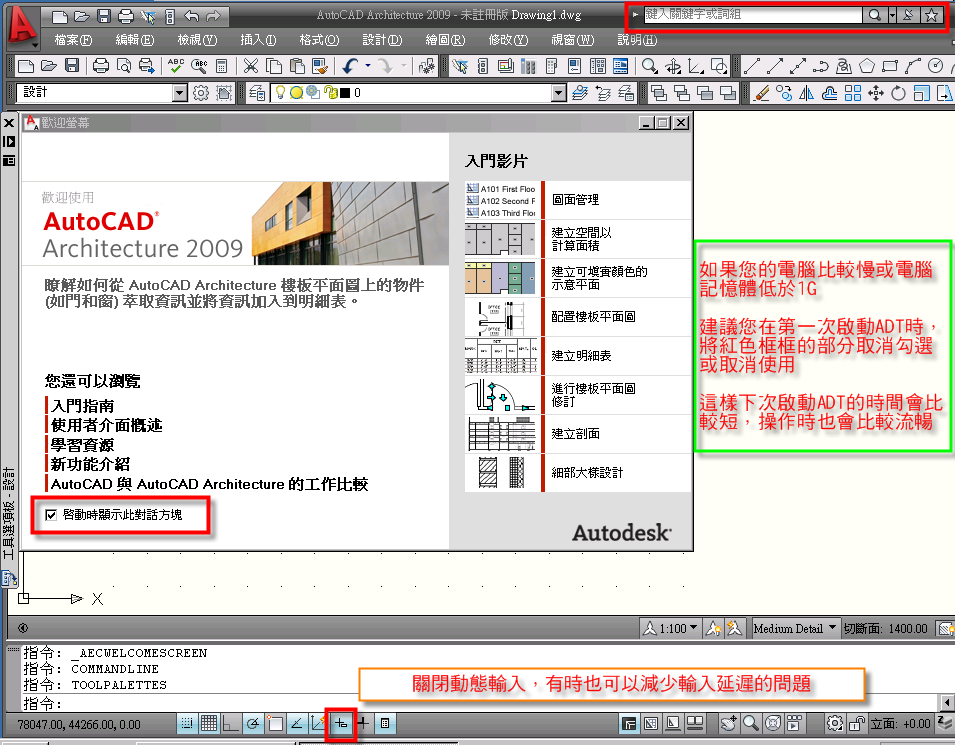Click the black layer color swatch
The image size is (955, 745).
point(345,93)
